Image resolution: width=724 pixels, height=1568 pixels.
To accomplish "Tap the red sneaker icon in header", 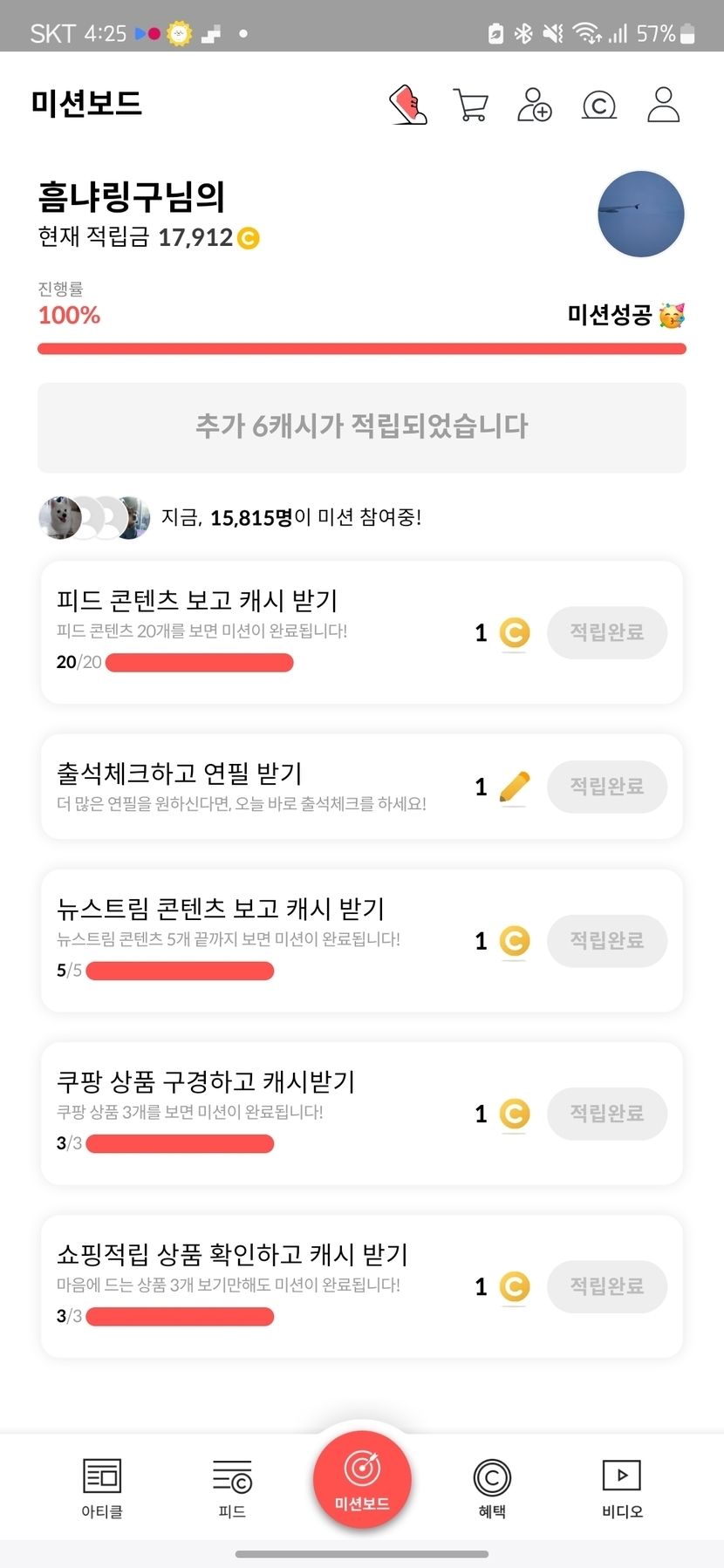I will [x=408, y=105].
